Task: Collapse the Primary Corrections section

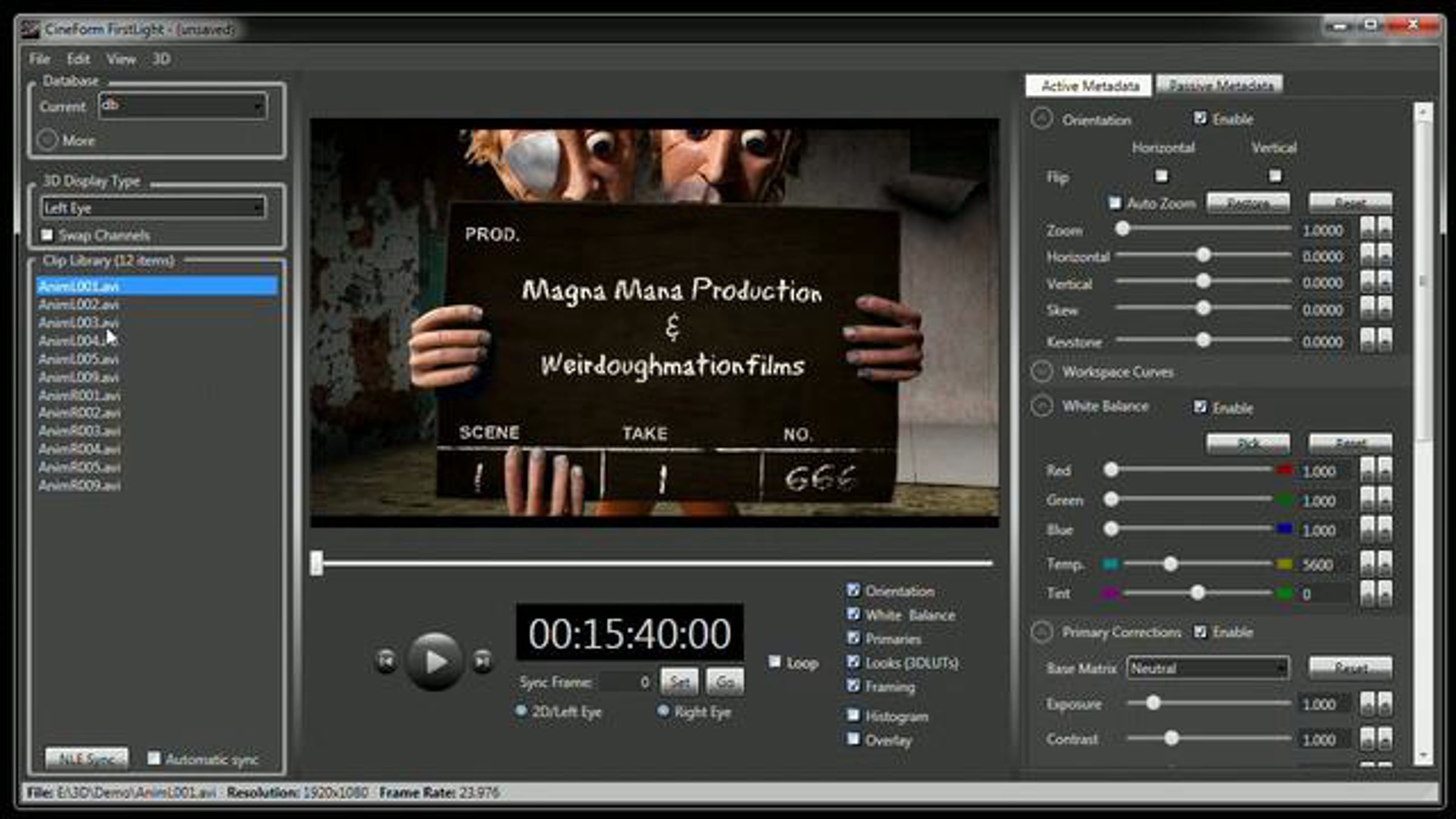Action: 1042,632
